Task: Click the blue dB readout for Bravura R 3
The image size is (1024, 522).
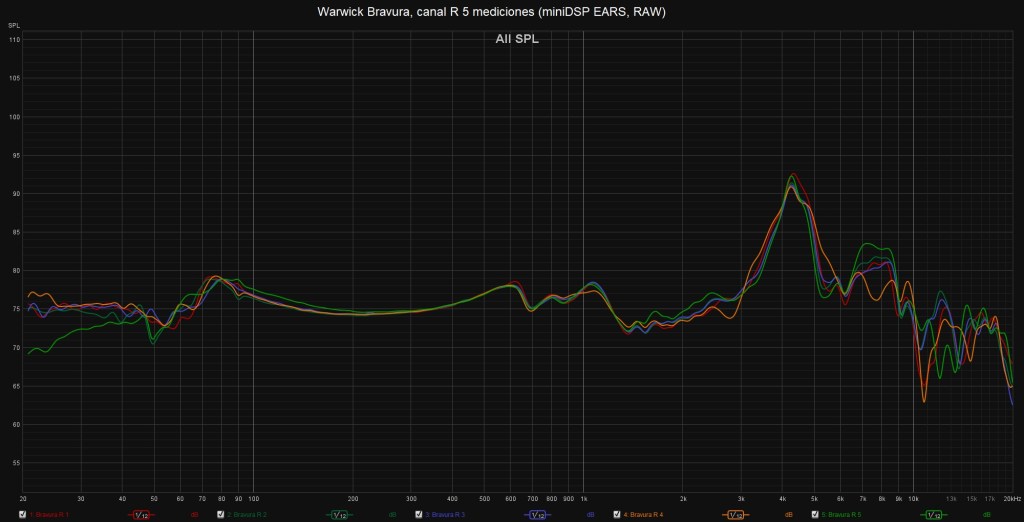Action: coord(591,515)
